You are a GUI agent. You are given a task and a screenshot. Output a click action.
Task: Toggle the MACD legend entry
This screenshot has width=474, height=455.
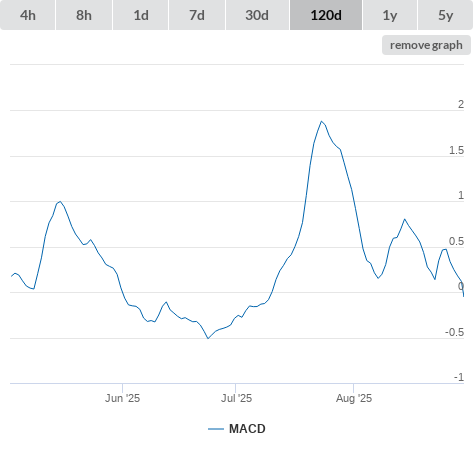coord(237,429)
